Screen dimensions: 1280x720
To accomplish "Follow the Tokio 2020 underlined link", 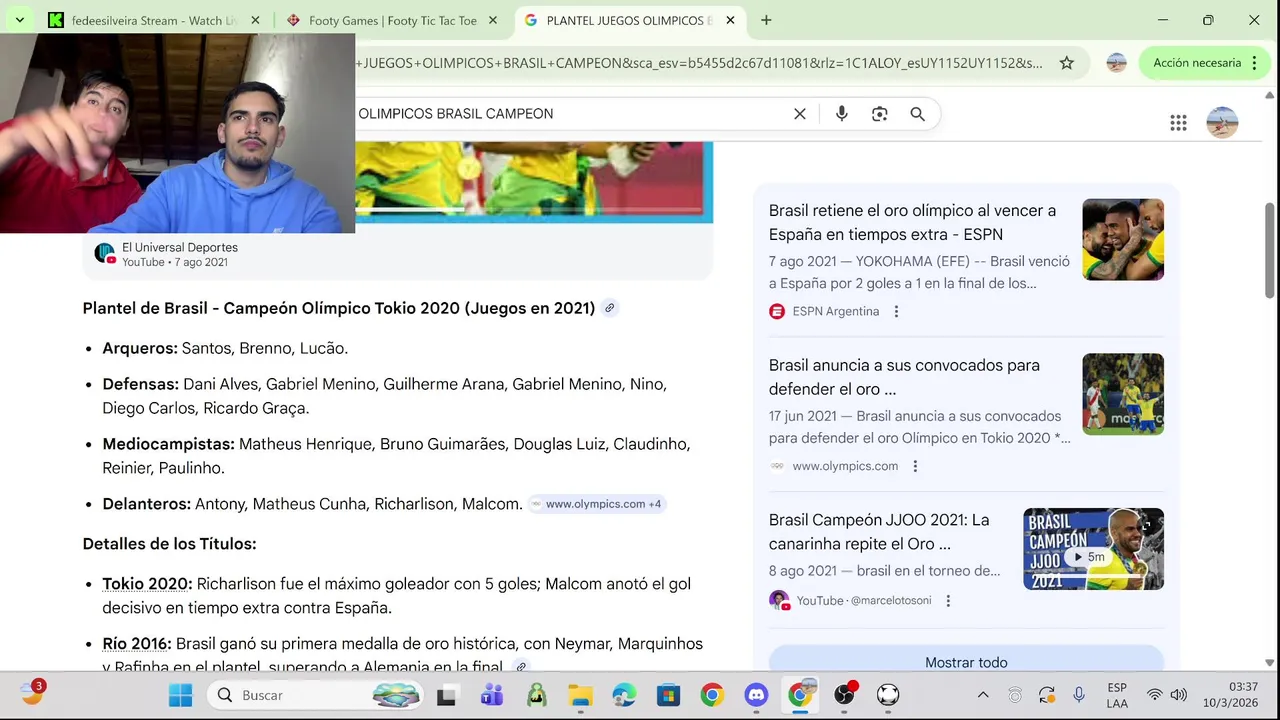I will coord(146,584).
